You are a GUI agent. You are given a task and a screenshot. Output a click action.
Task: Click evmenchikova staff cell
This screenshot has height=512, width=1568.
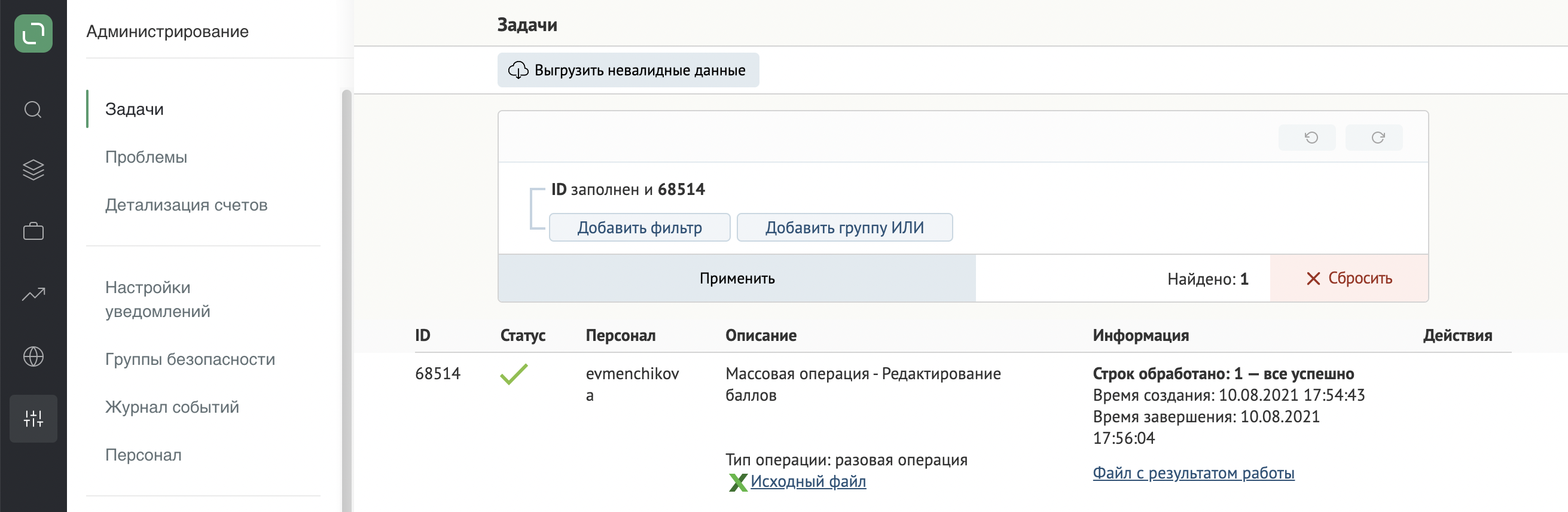point(633,384)
